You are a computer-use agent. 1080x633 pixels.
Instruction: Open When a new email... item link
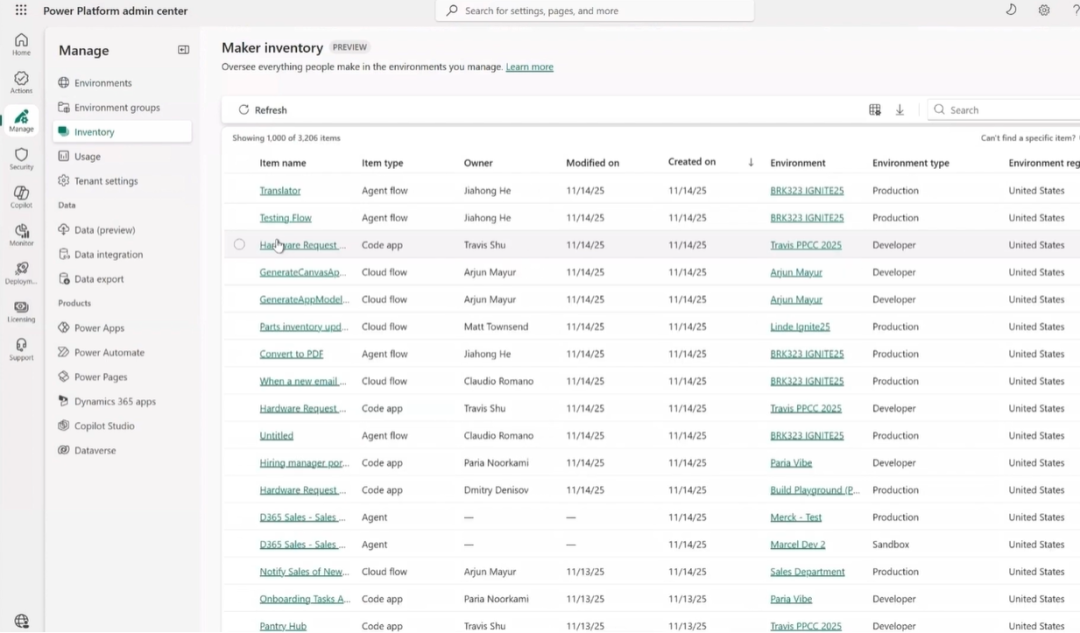point(302,381)
